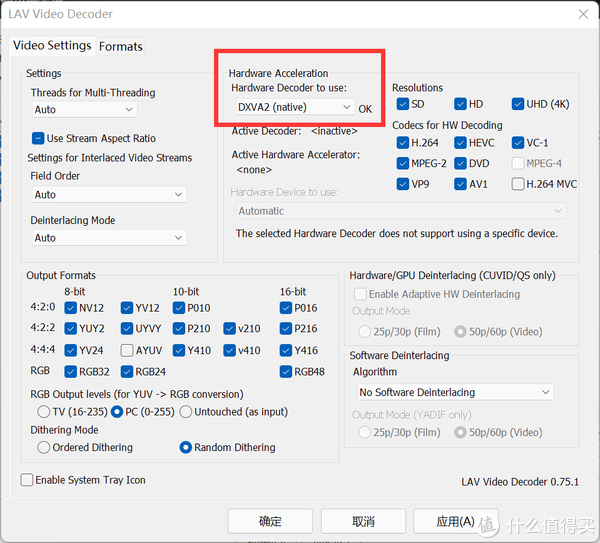The height and width of the screenshot is (543, 600).
Task: Choose Ordered Dithering mode
Action: click(x=44, y=448)
